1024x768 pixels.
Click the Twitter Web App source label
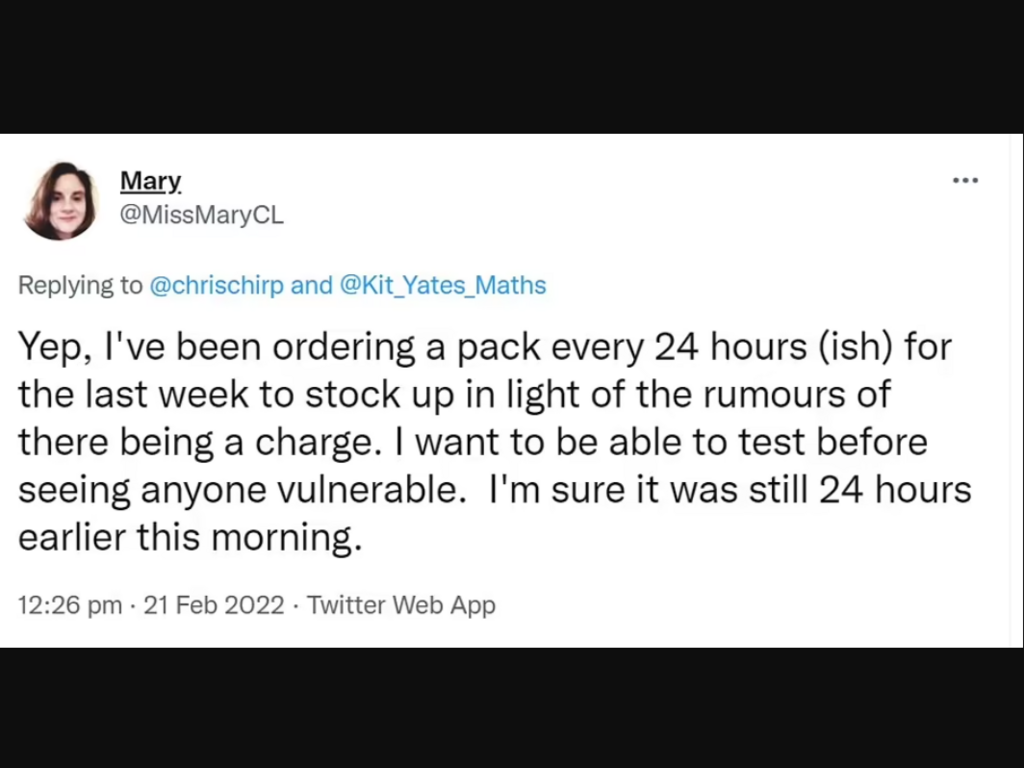tap(401, 605)
